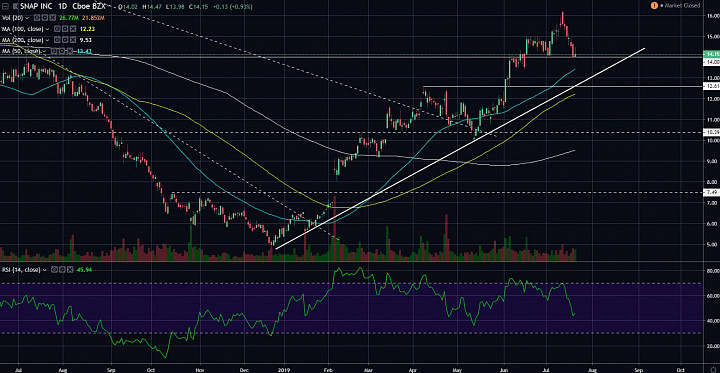This screenshot has height=373, width=720.
Task: Click the Sep label at the right of the time axis
Action: tap(639, 369)
